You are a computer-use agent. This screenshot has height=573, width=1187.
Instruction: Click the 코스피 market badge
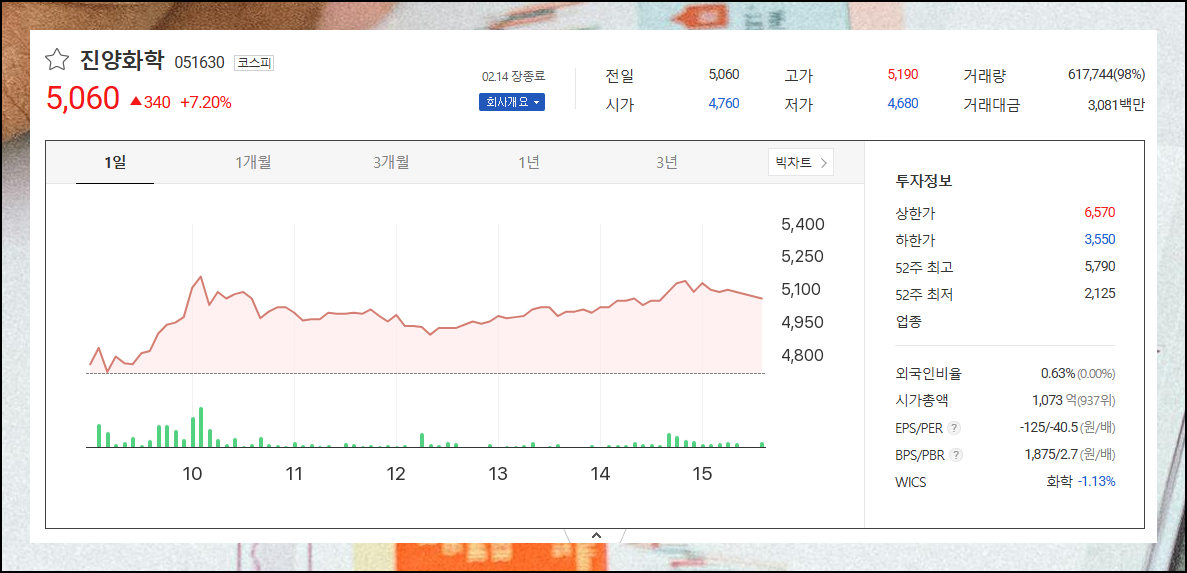(254, 63)
